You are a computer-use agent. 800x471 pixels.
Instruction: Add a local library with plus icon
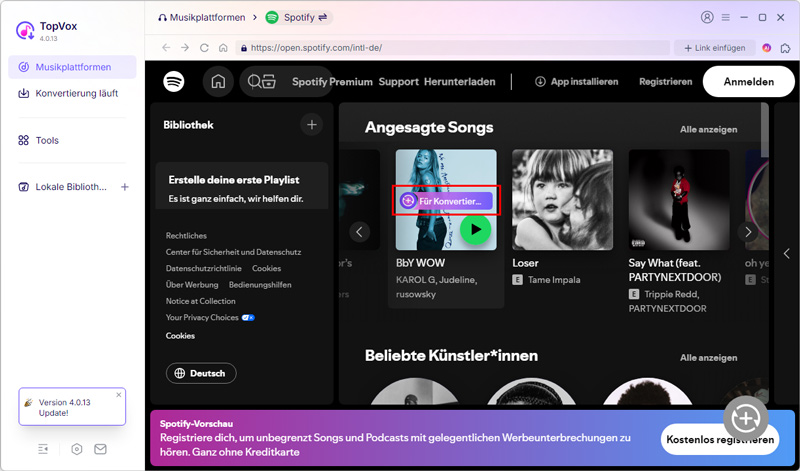124,187
